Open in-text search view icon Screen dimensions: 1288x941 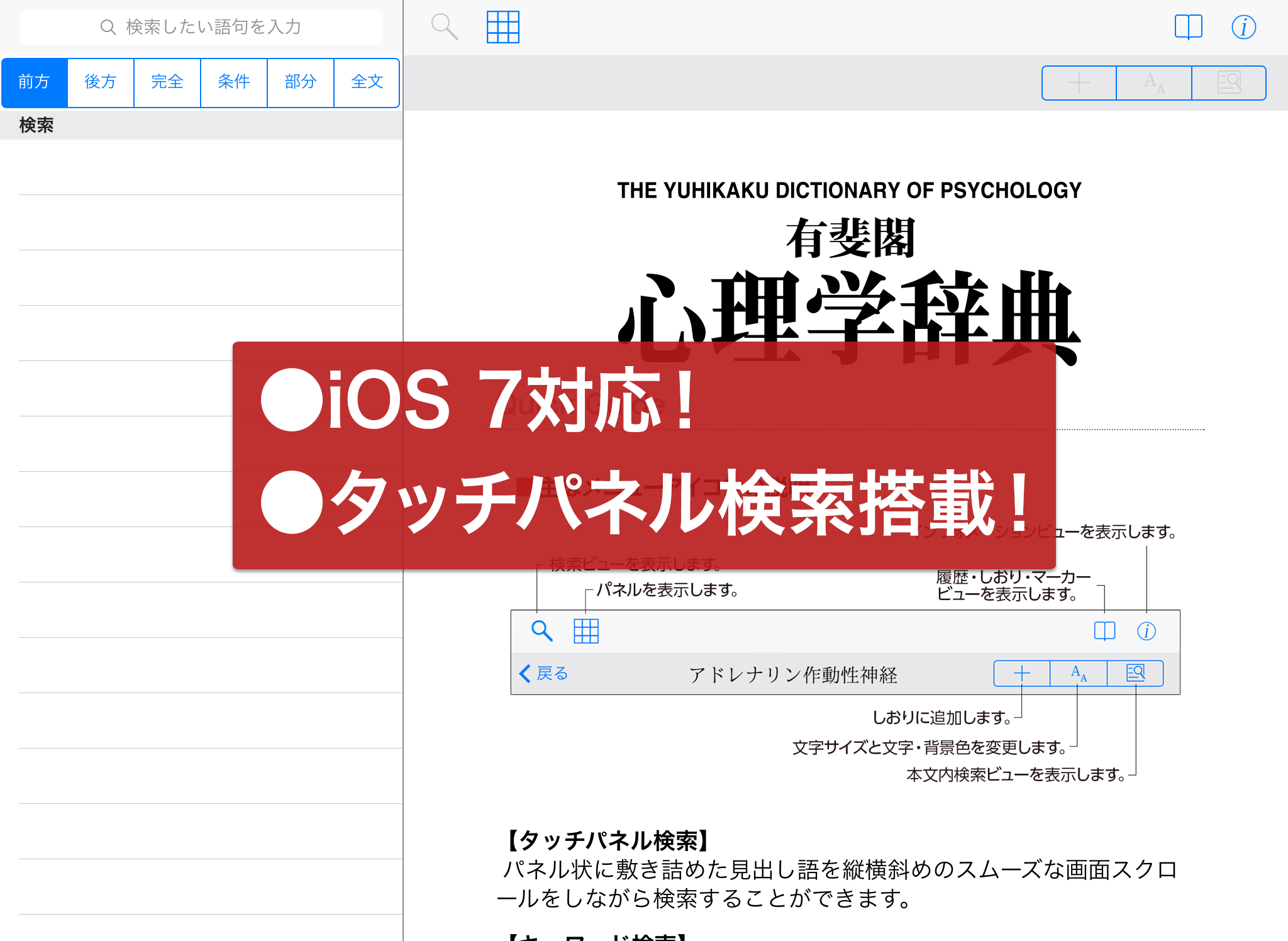pos(1228,83)
